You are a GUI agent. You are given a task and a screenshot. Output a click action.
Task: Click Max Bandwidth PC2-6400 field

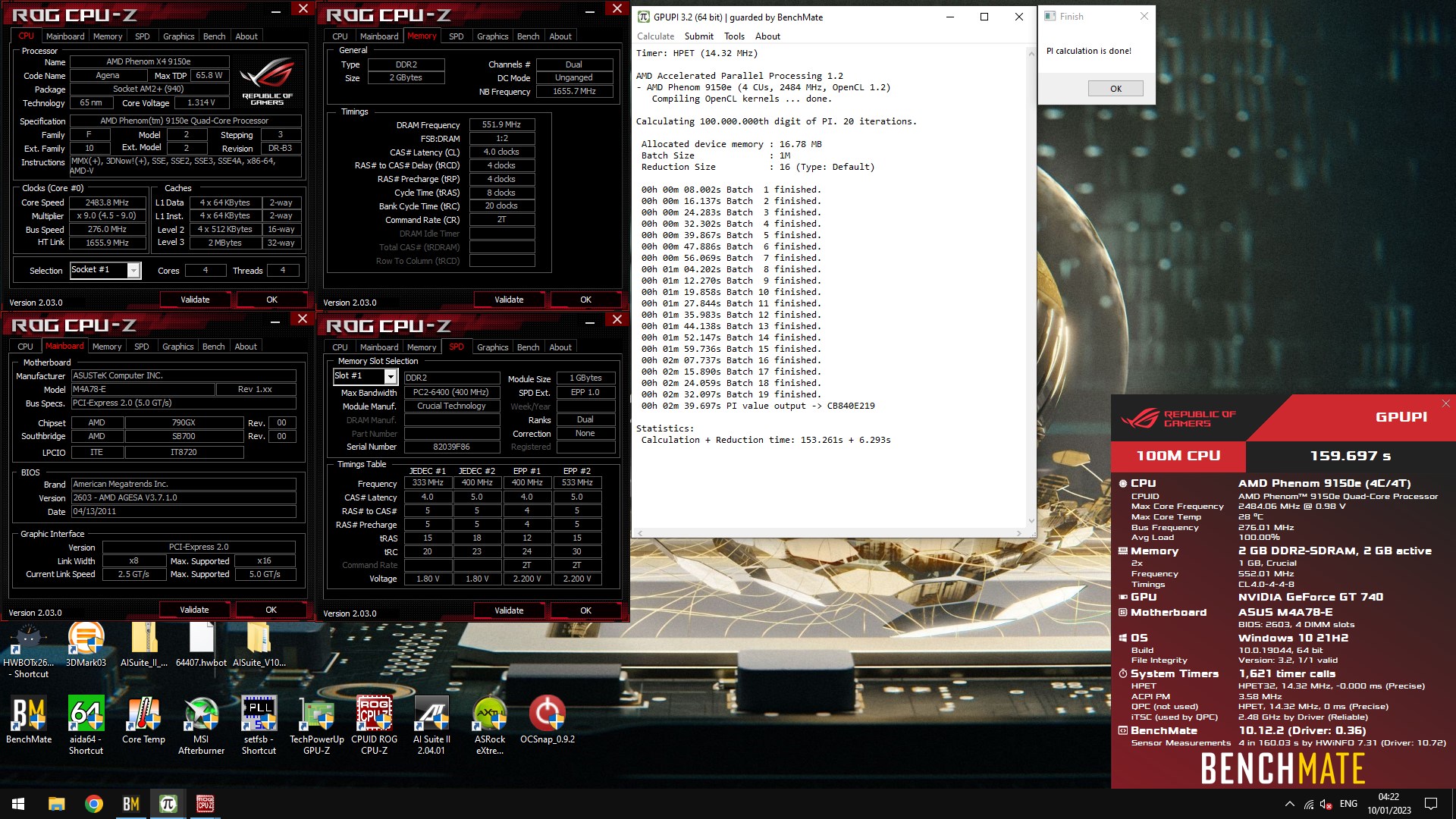(x=451, y=392)
